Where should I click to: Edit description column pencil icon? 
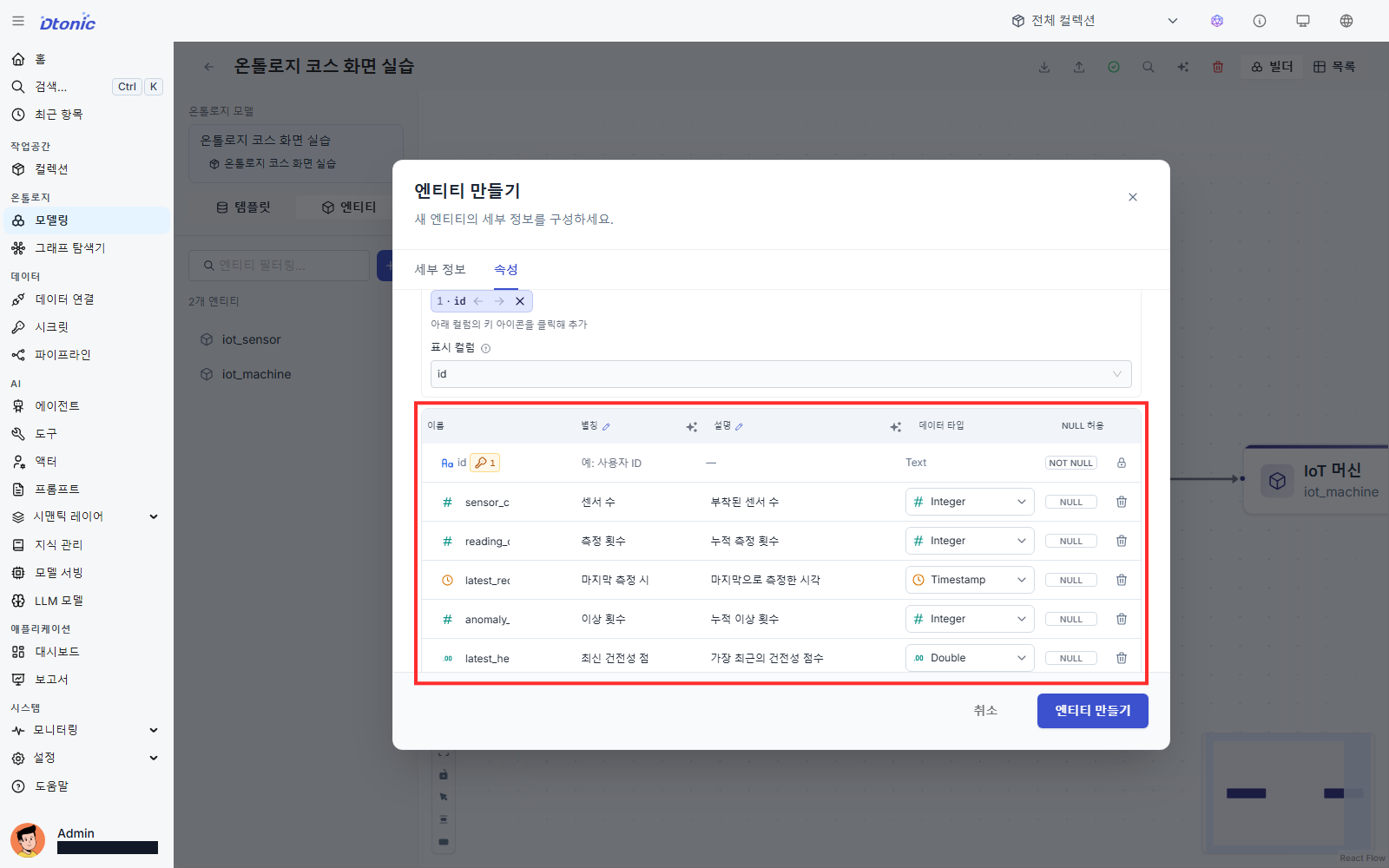739,426
